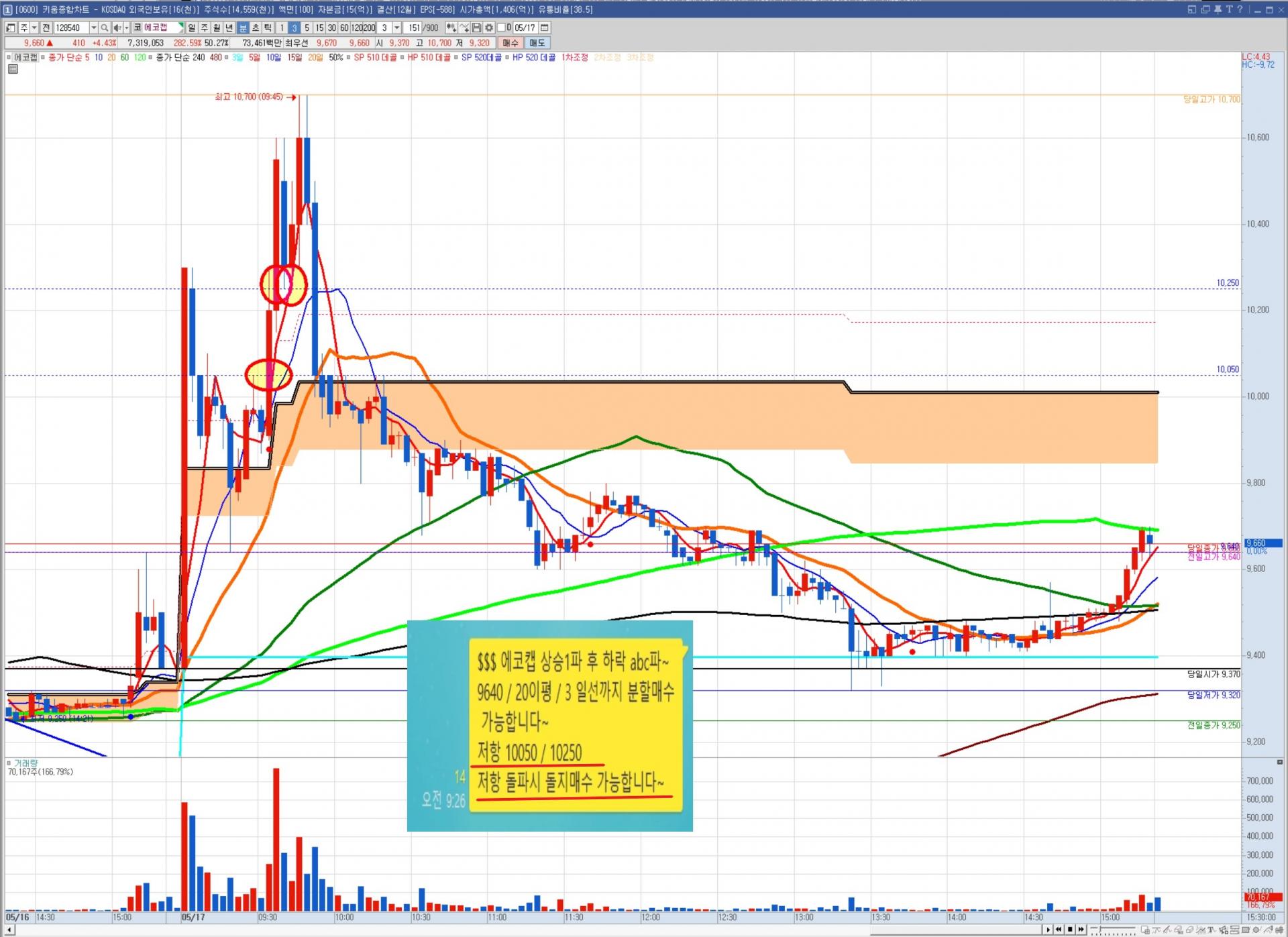Adjust the chart zoom slider handle
This screenshot has height=937, width=1288.
1100,929
